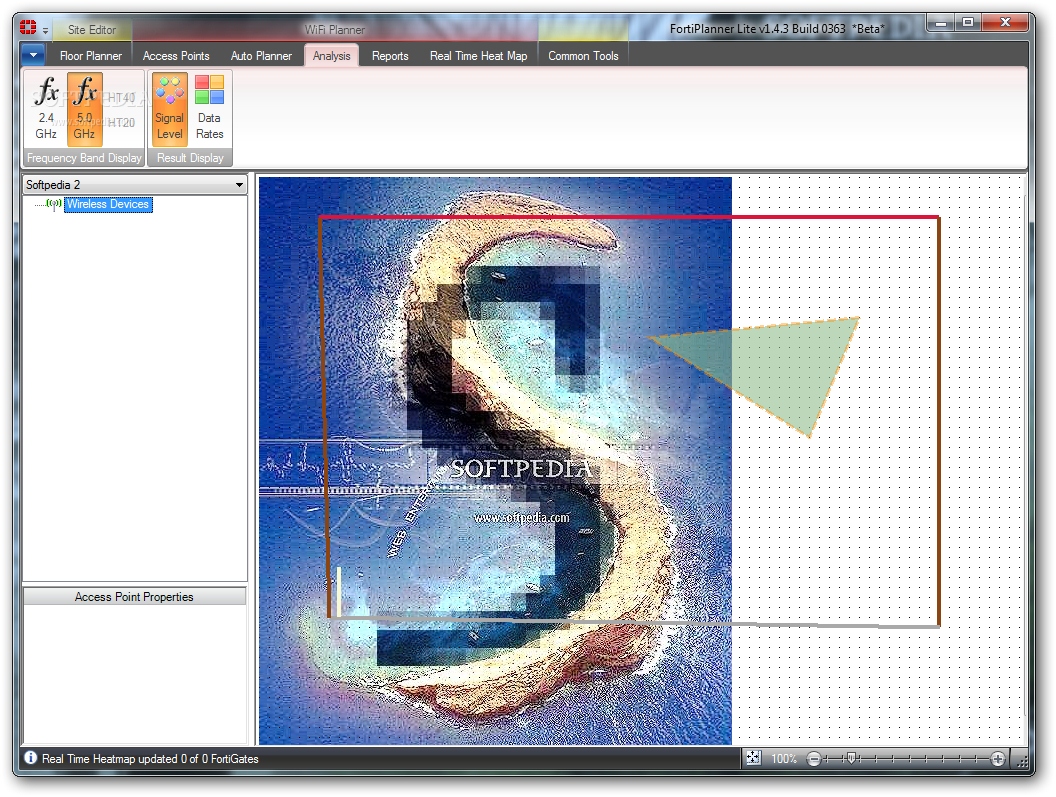The width and height of the screenshot is (1056, 797).
Task: Click the zoom slider thumb
Action: pyautogui.click(x=851, y=759)
